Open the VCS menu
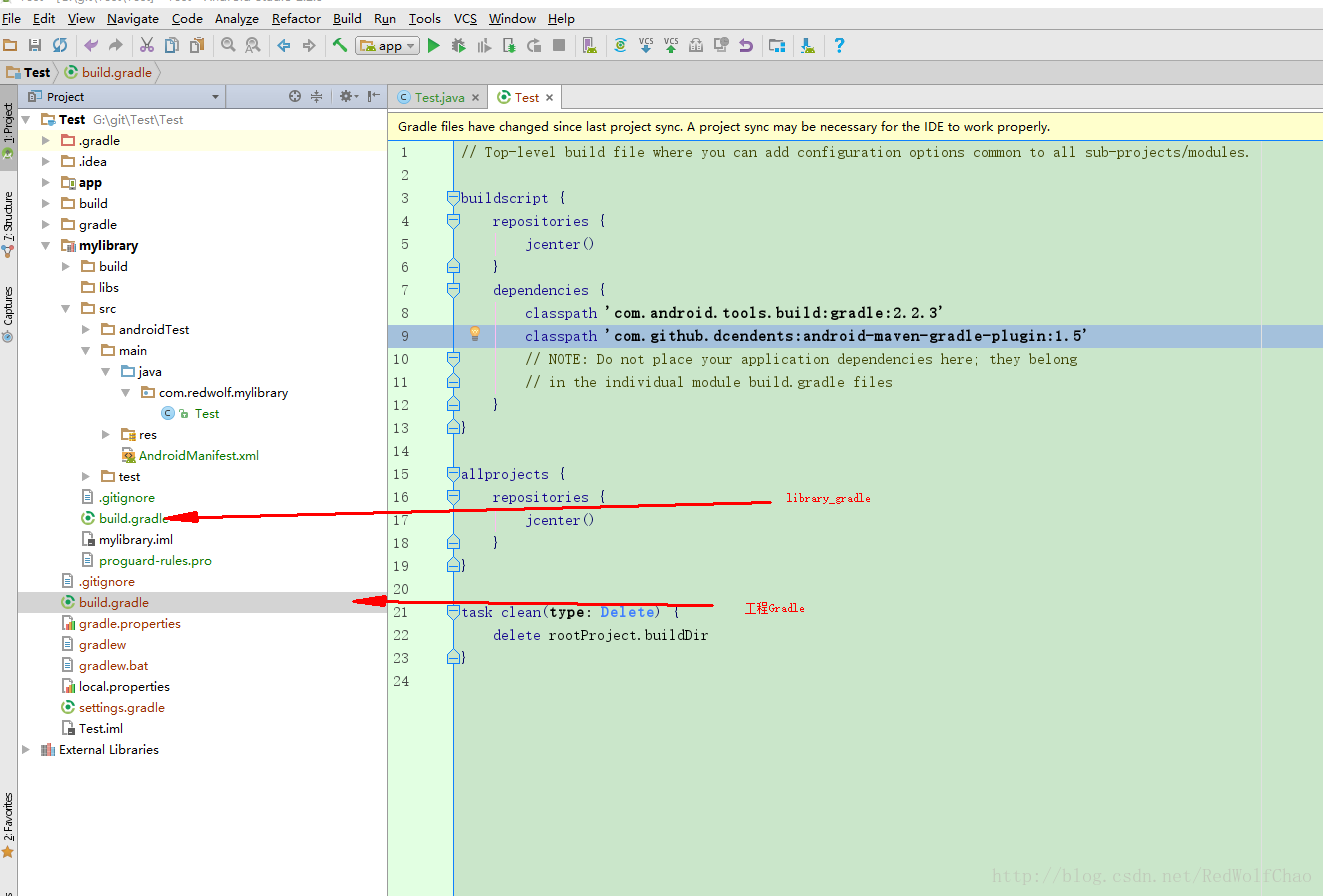 click(465, 18)
